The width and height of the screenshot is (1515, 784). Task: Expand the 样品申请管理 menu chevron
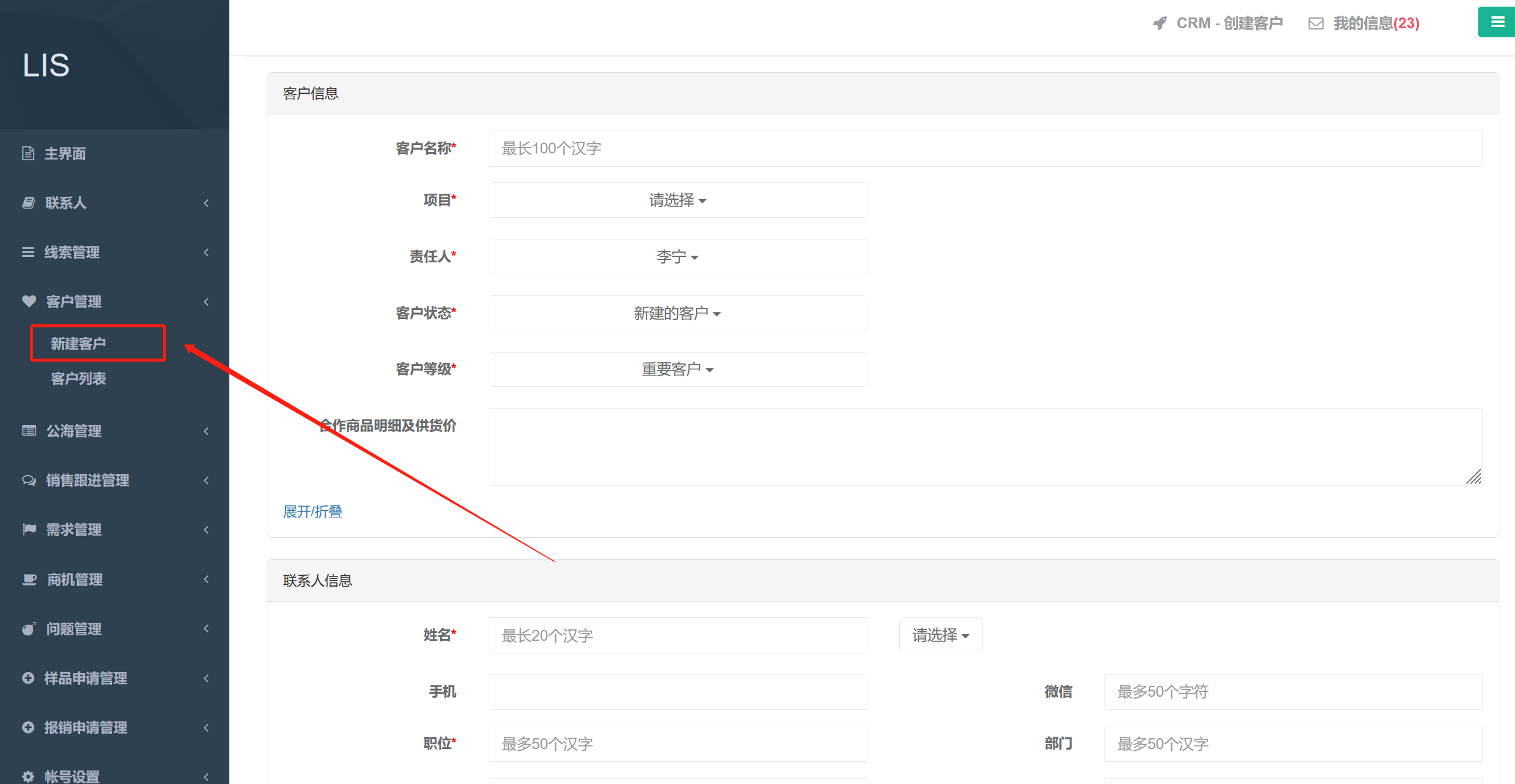point(206,678)
